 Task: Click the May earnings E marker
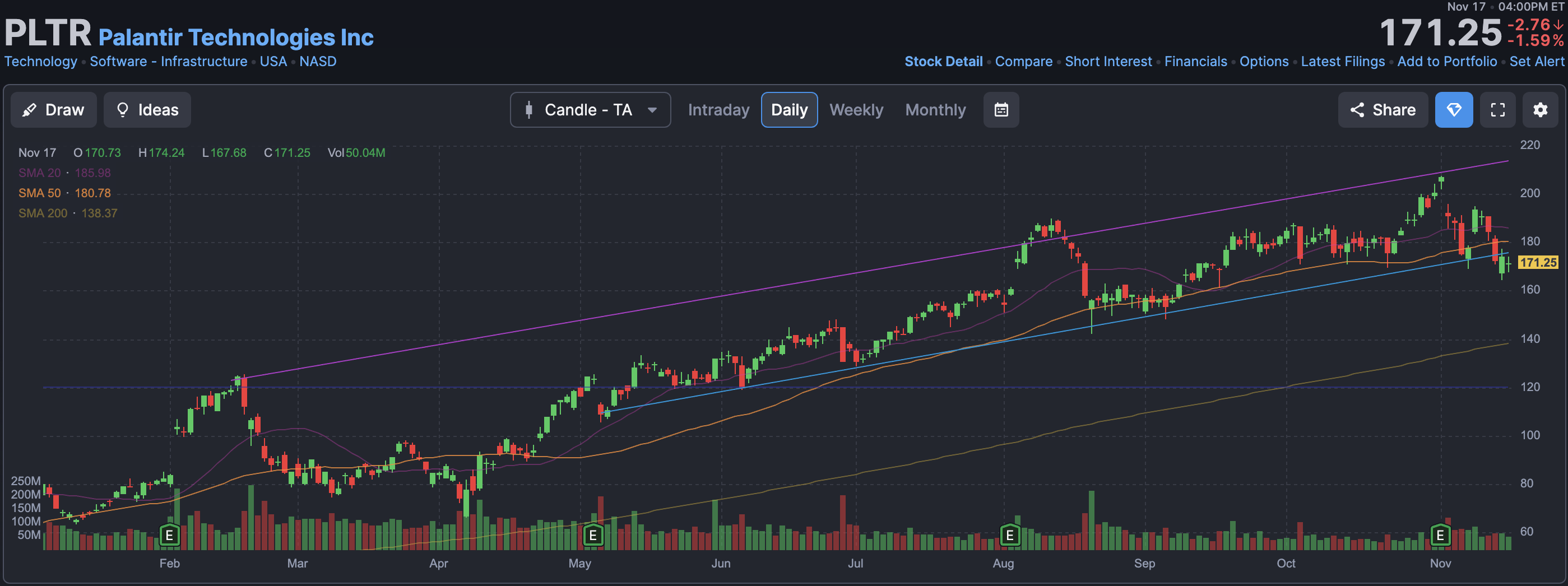tap(592, 535)
